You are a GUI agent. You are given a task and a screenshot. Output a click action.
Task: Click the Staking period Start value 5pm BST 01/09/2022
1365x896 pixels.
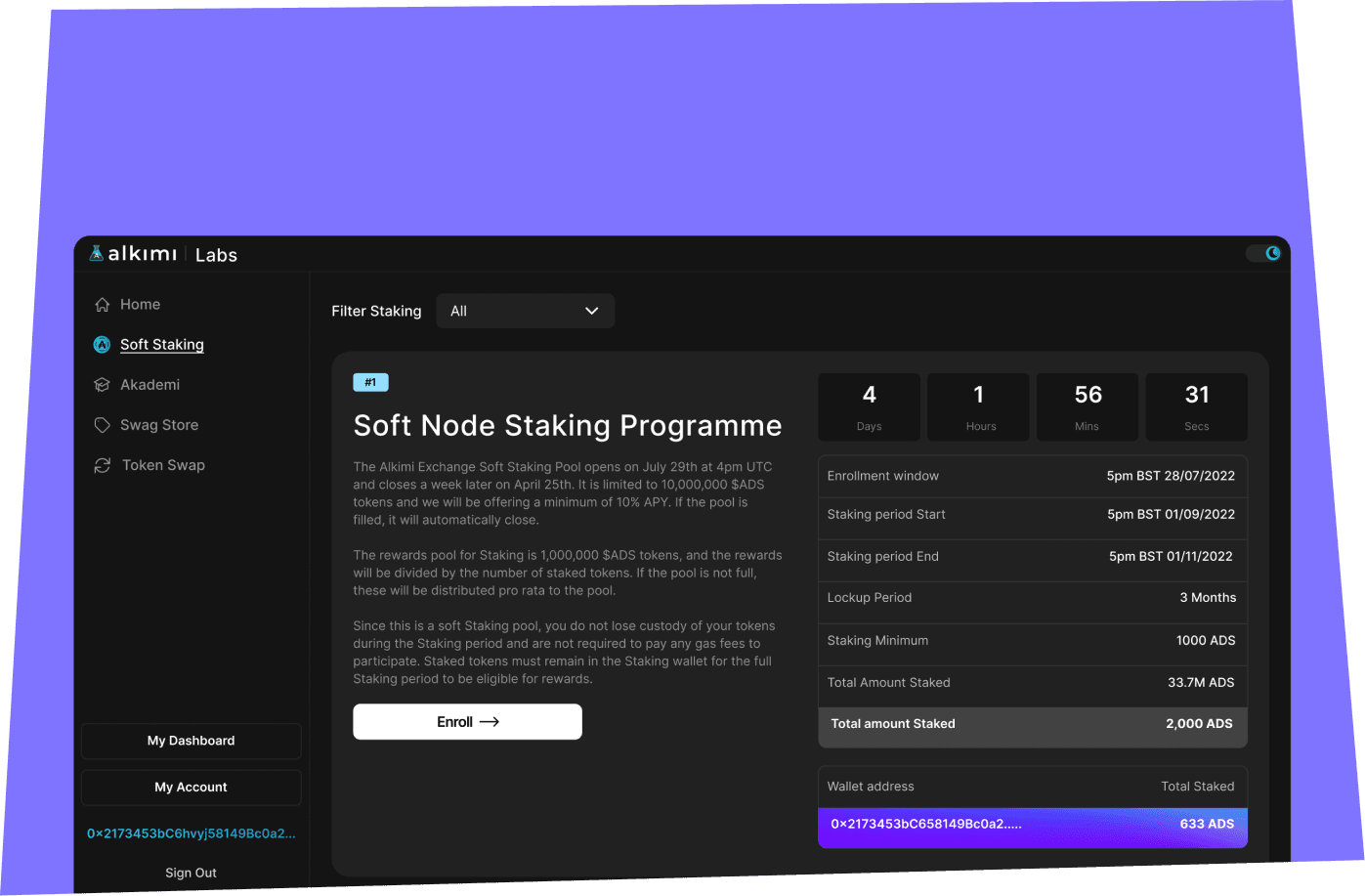[1171, 514]
